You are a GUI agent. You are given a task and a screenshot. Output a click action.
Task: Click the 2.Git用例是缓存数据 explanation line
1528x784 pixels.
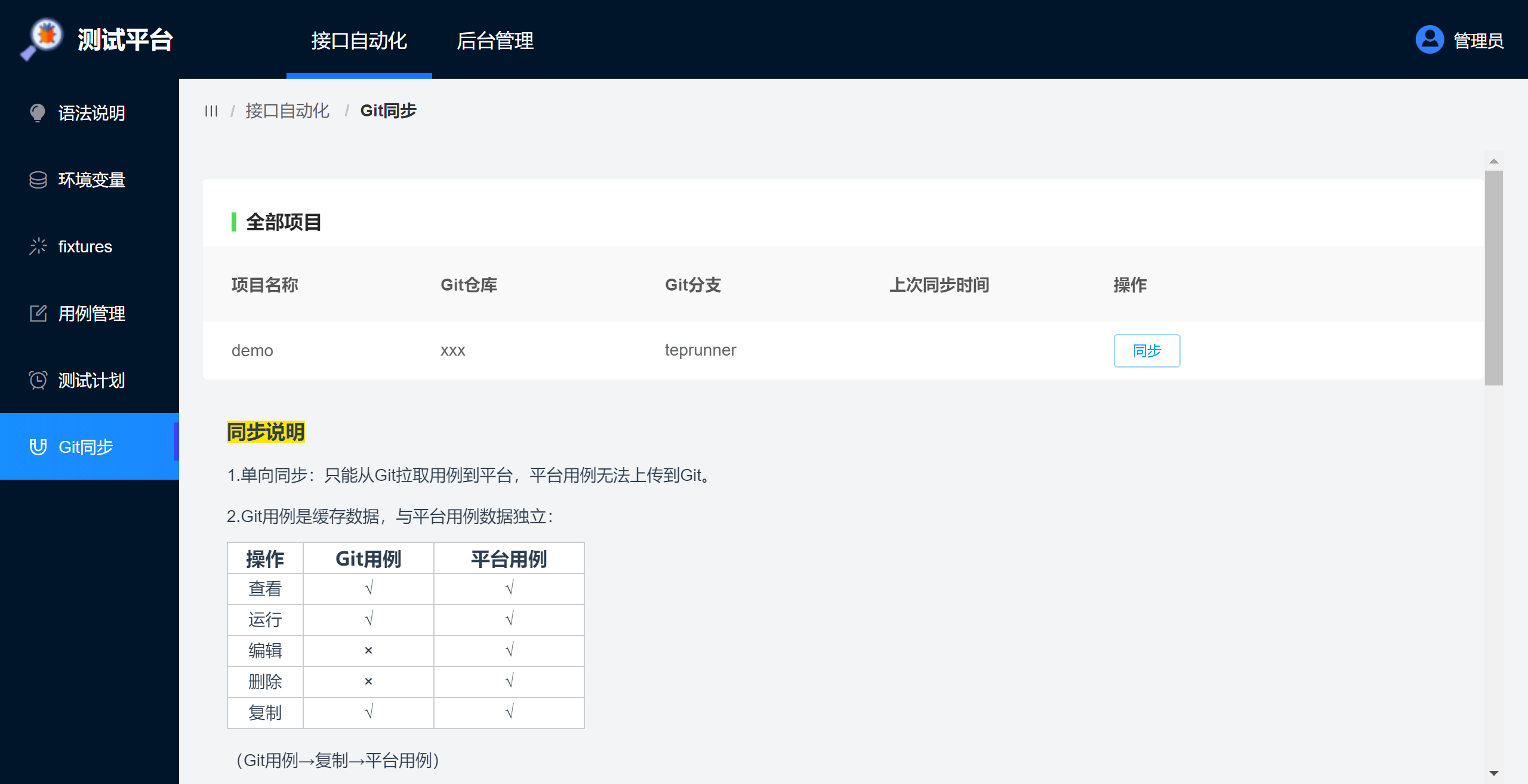point(390,516)
